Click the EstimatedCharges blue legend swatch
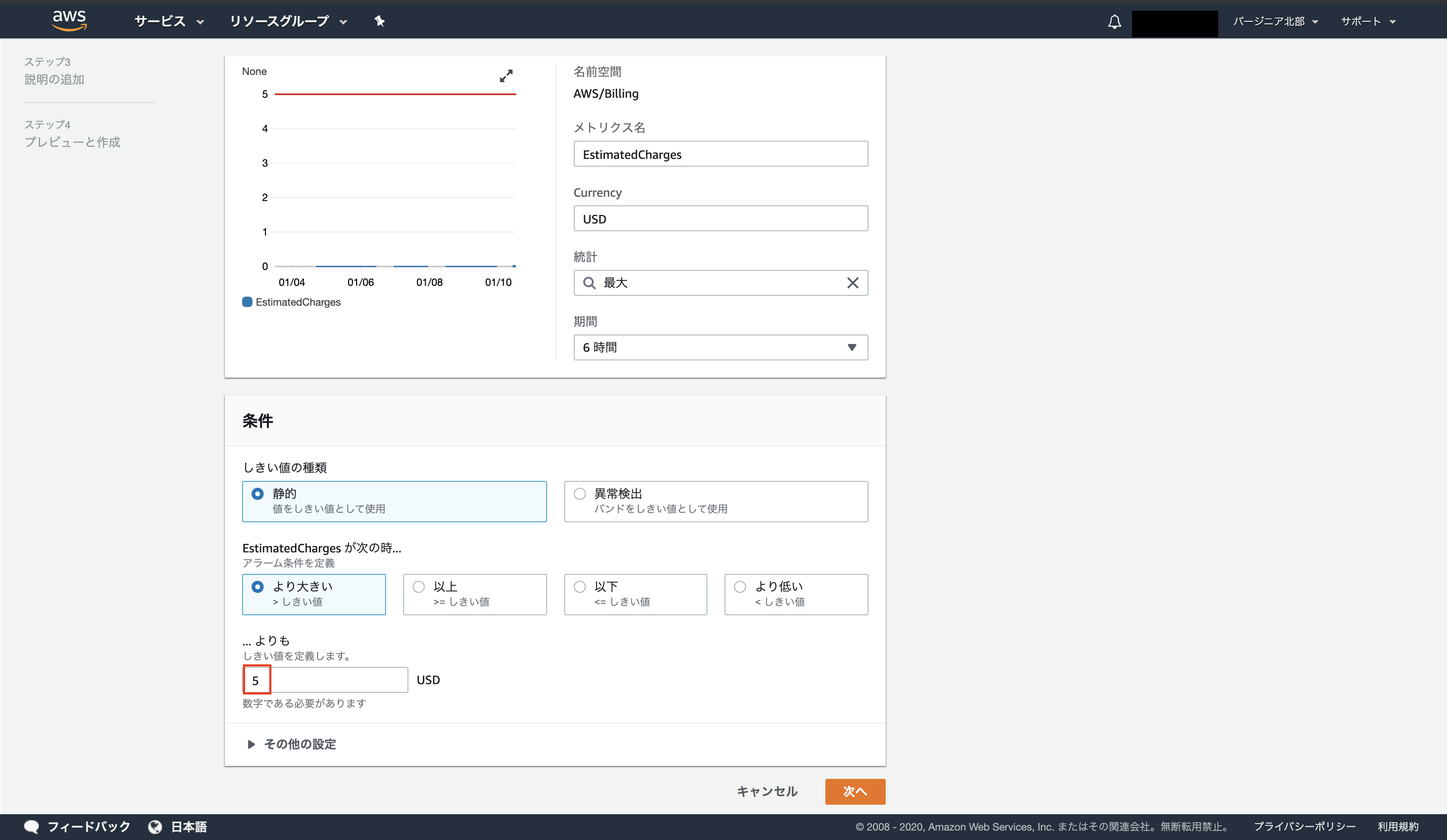Screen dimensions: 1447x840 pyautogui.click(x=247, y=302)
